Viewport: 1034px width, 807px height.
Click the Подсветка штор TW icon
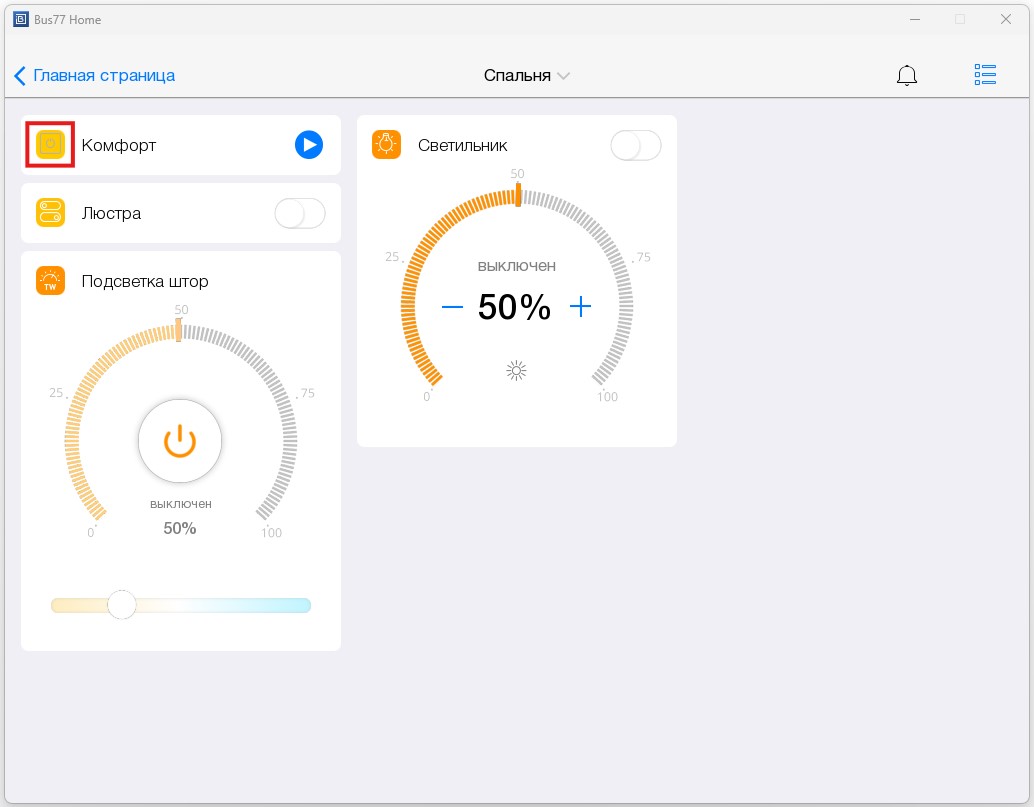tap(50, 281)
